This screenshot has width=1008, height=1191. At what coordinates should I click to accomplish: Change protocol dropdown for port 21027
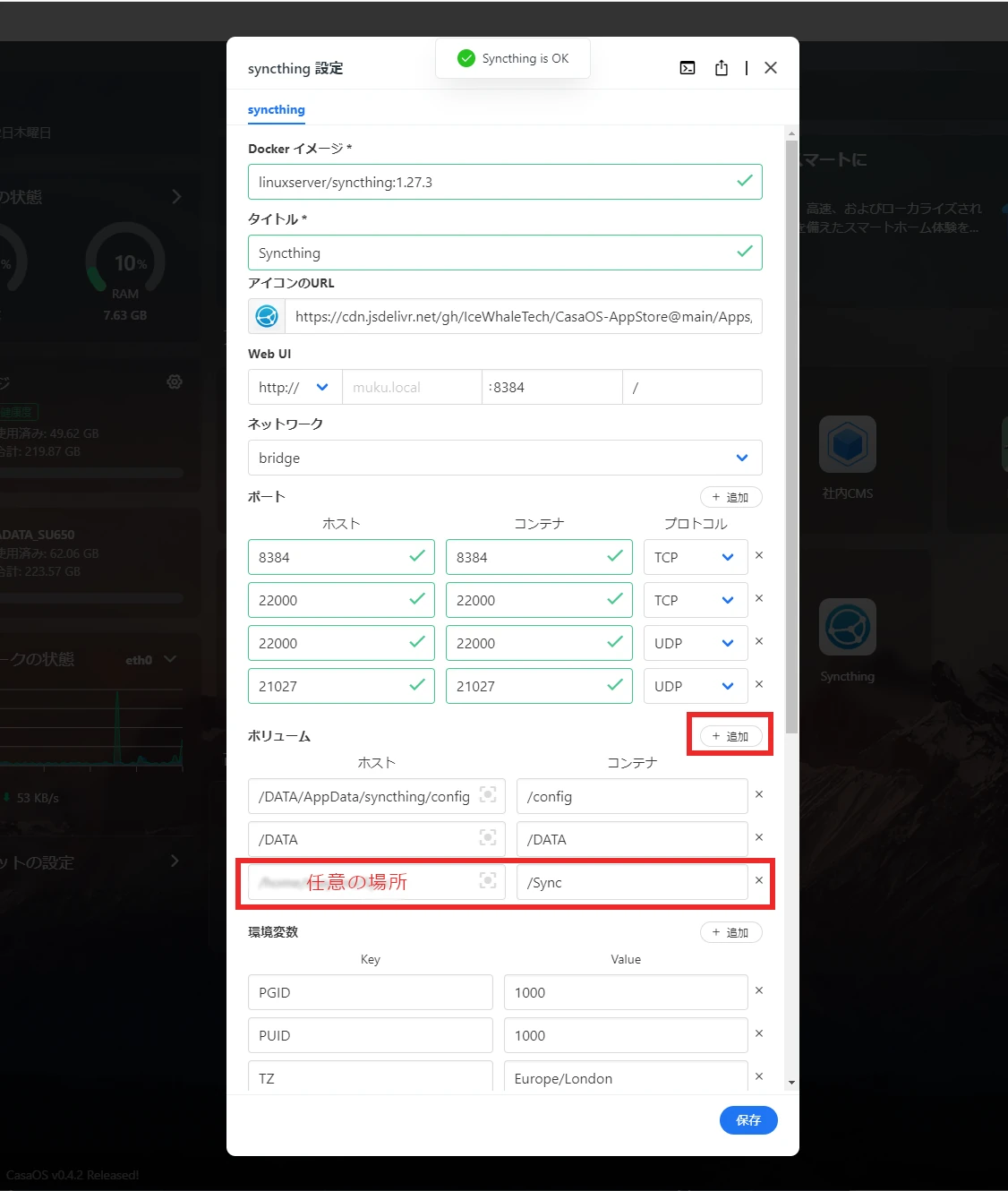coord(696,686)
